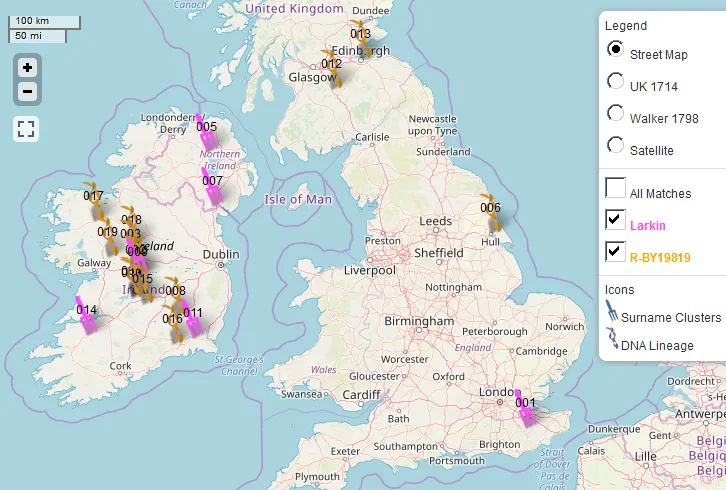Switch to UK 1714 map layer
726x490 pixels.
tap(616, 83)
